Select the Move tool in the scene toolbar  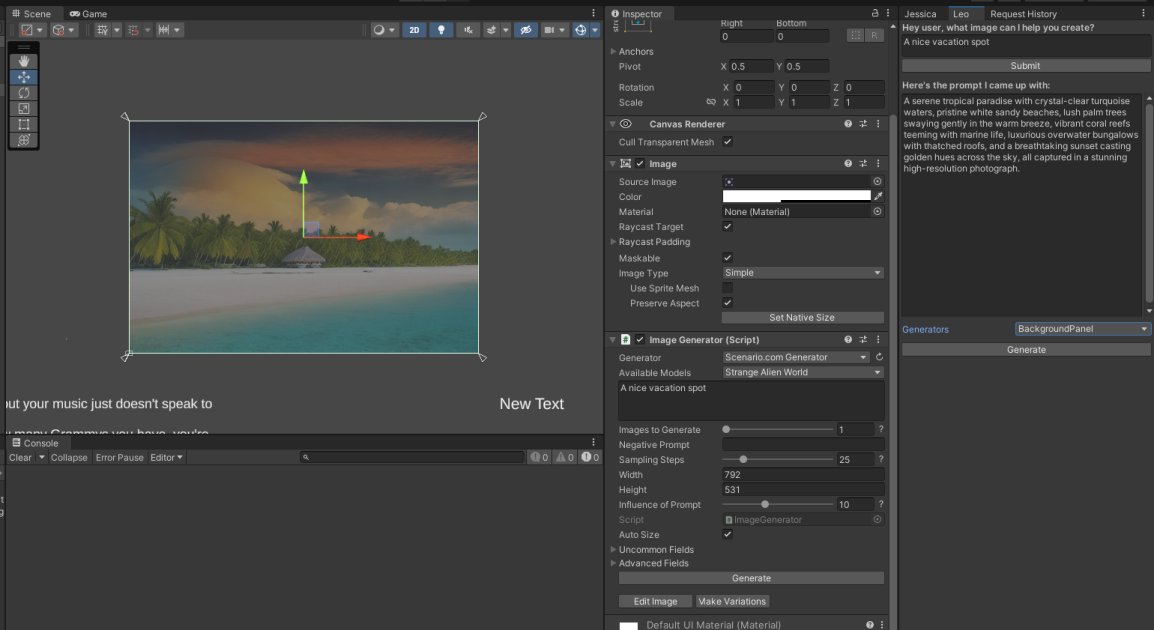point(24,77)
